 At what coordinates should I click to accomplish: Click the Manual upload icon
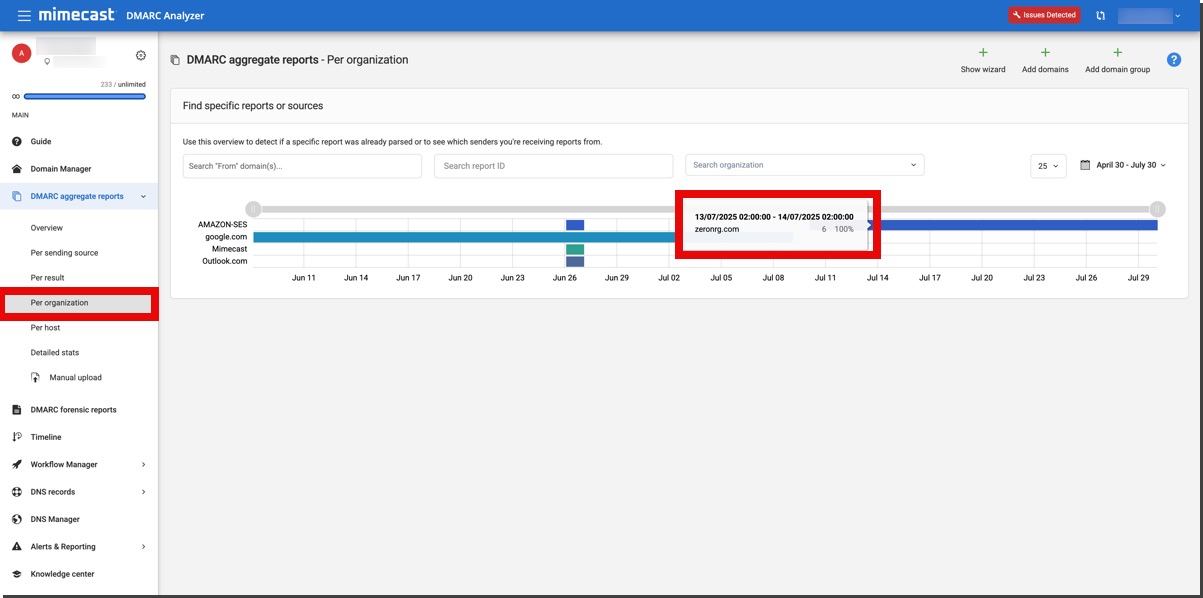36,378
